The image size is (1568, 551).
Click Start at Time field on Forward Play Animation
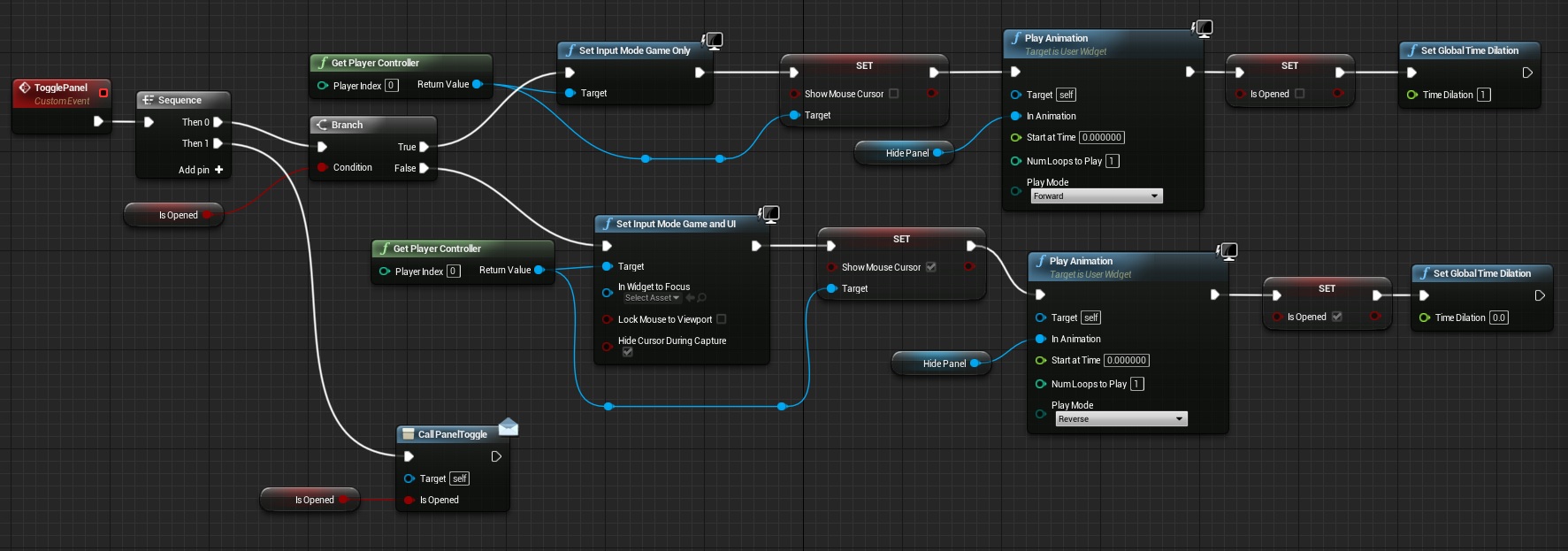pos(1102,137)
